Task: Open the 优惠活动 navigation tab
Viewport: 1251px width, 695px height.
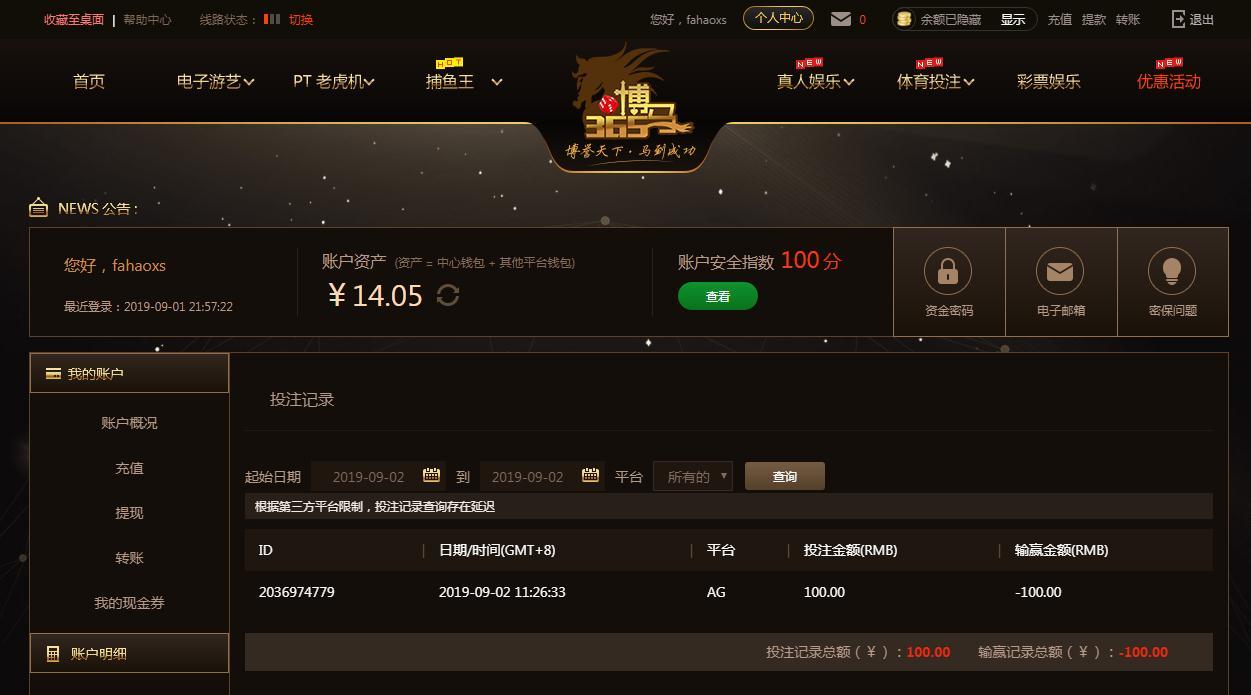Action: click(x=1168, y=82)
